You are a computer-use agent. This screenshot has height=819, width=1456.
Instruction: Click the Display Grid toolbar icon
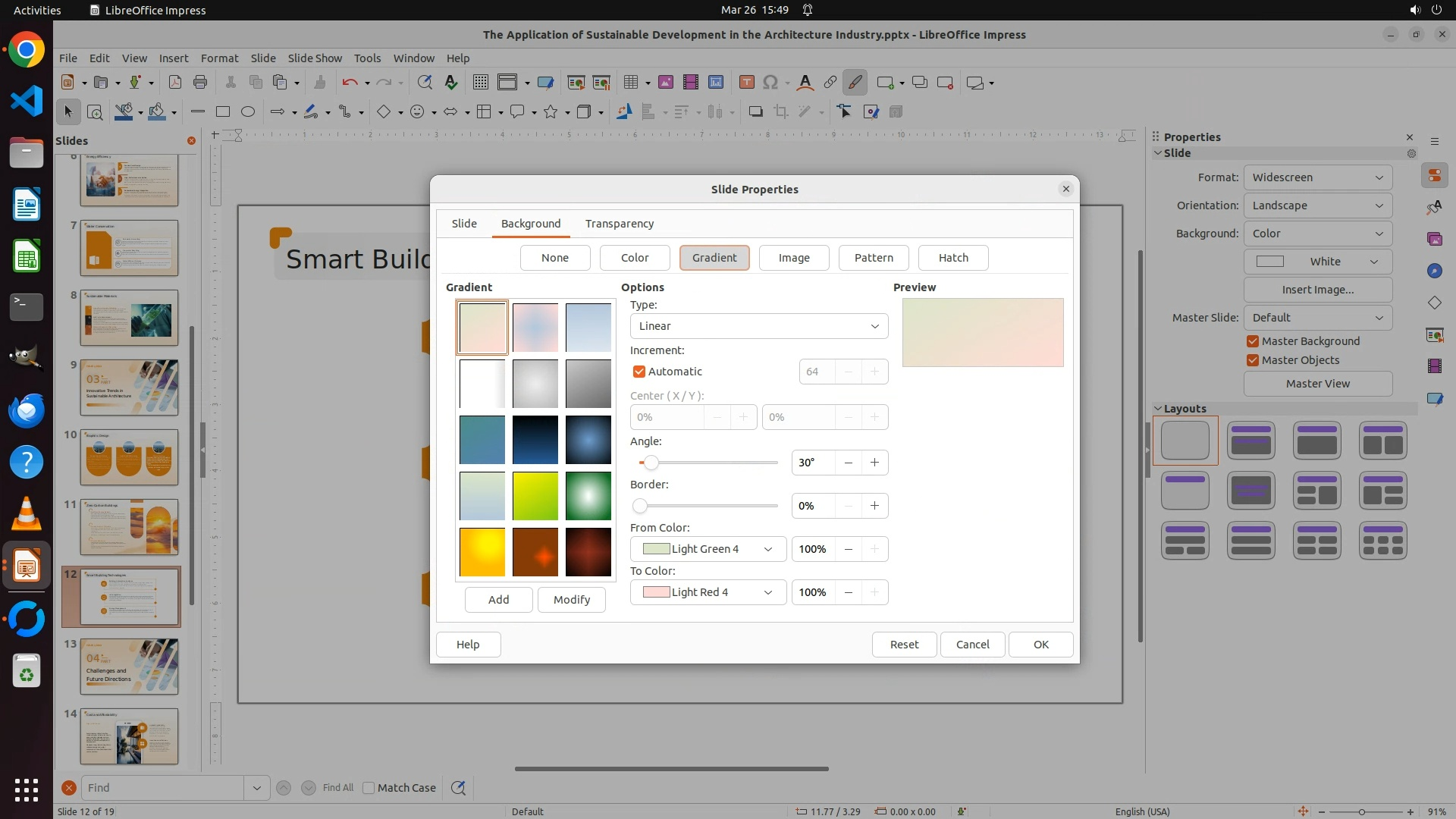[x=480, y=83]
